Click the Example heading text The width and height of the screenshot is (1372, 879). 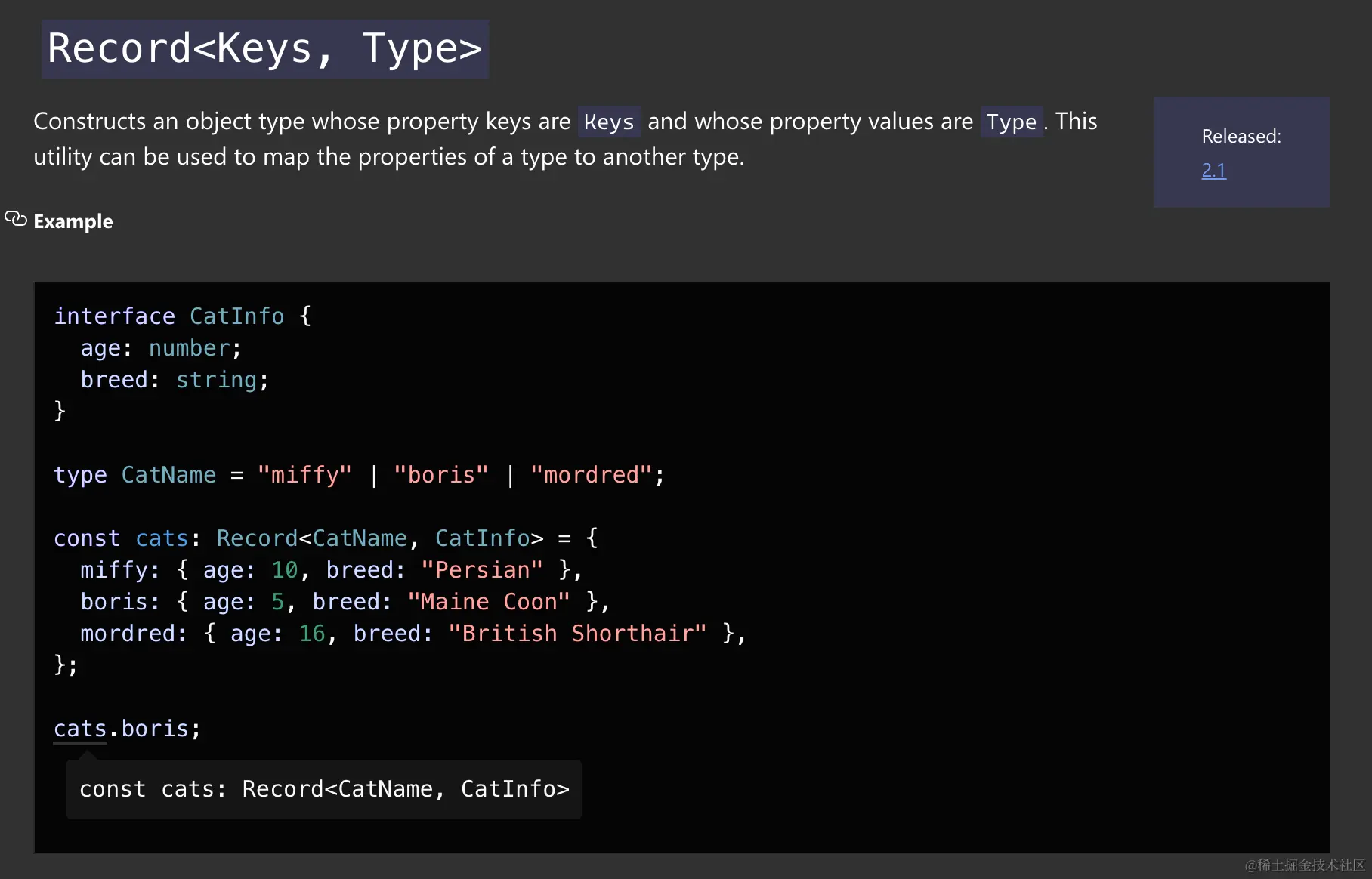[73, 221]
